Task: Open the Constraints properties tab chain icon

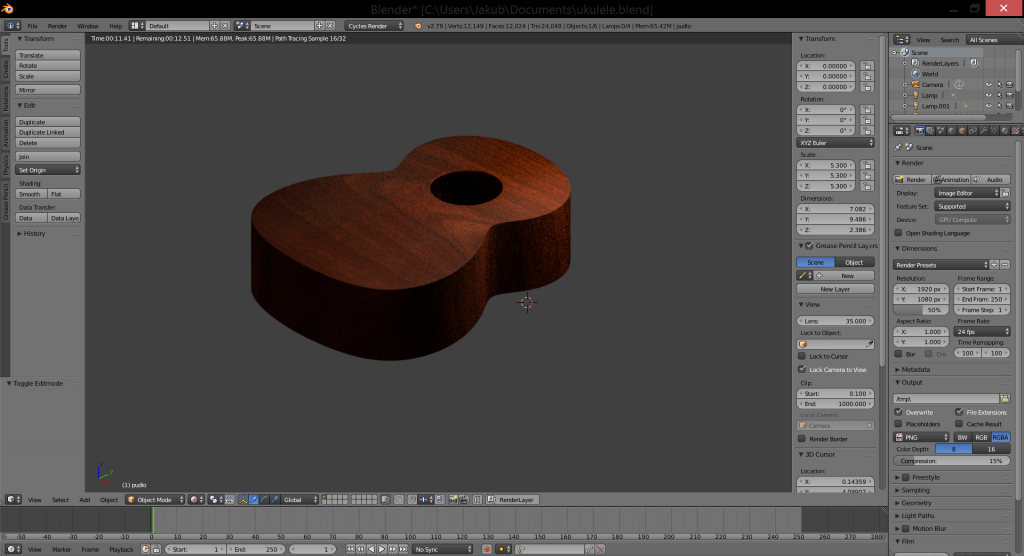Action: coord(973,131)
